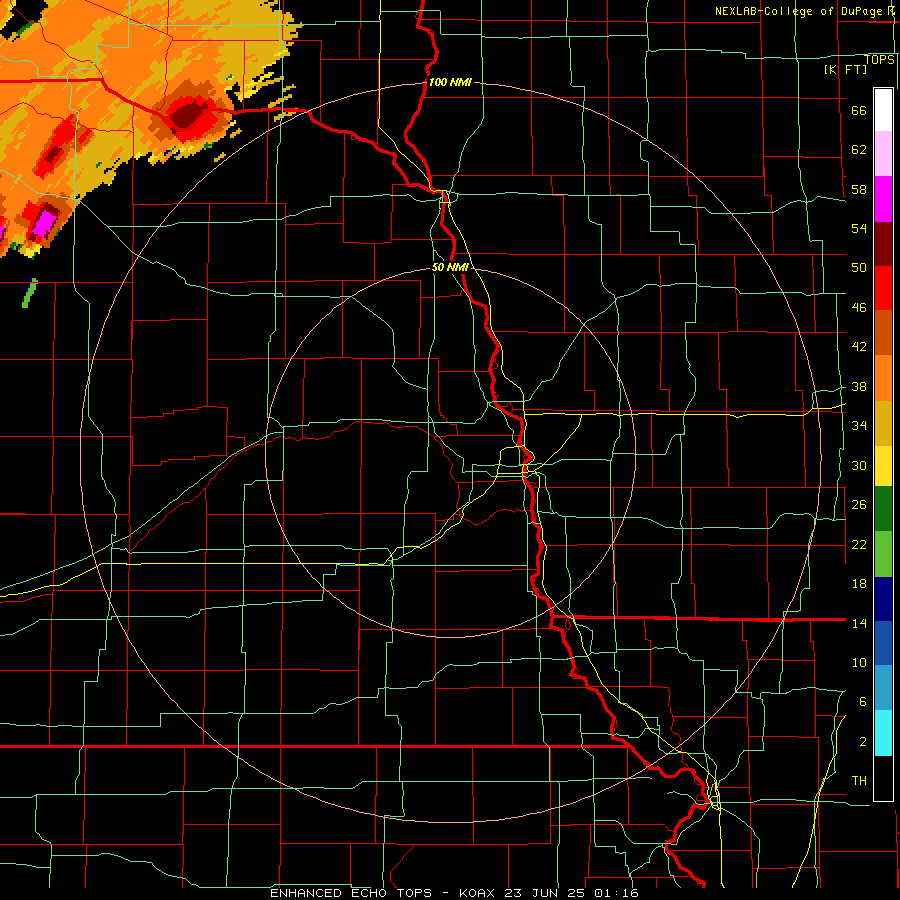Viewport: 900px width, 900px height.
Task: Click the burnt orange 46 kft legend swatch
Action: (x=883, y=332)
